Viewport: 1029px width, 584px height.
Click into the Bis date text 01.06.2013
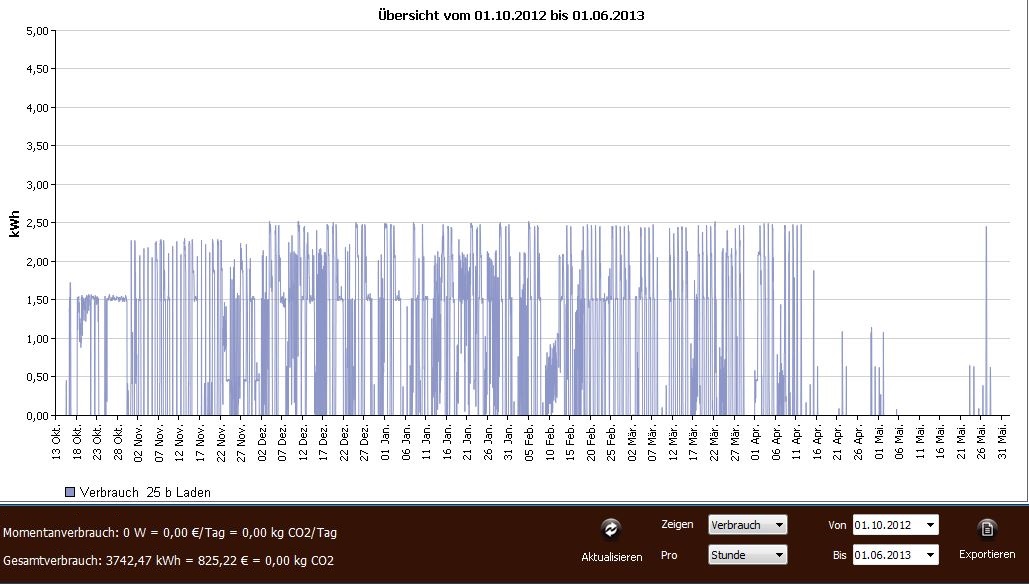pyautogui.click(x=886, y=555)
